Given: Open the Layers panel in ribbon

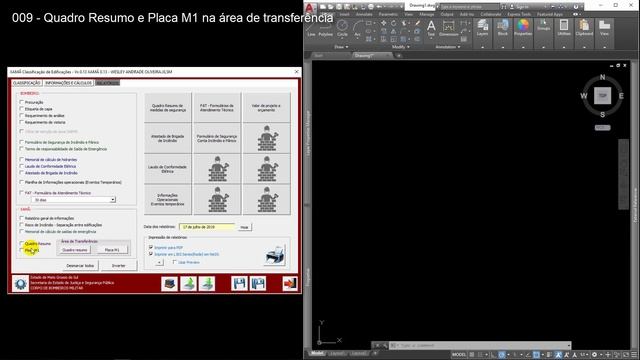Looking at the screenshot, I should (x=482, y=28).
